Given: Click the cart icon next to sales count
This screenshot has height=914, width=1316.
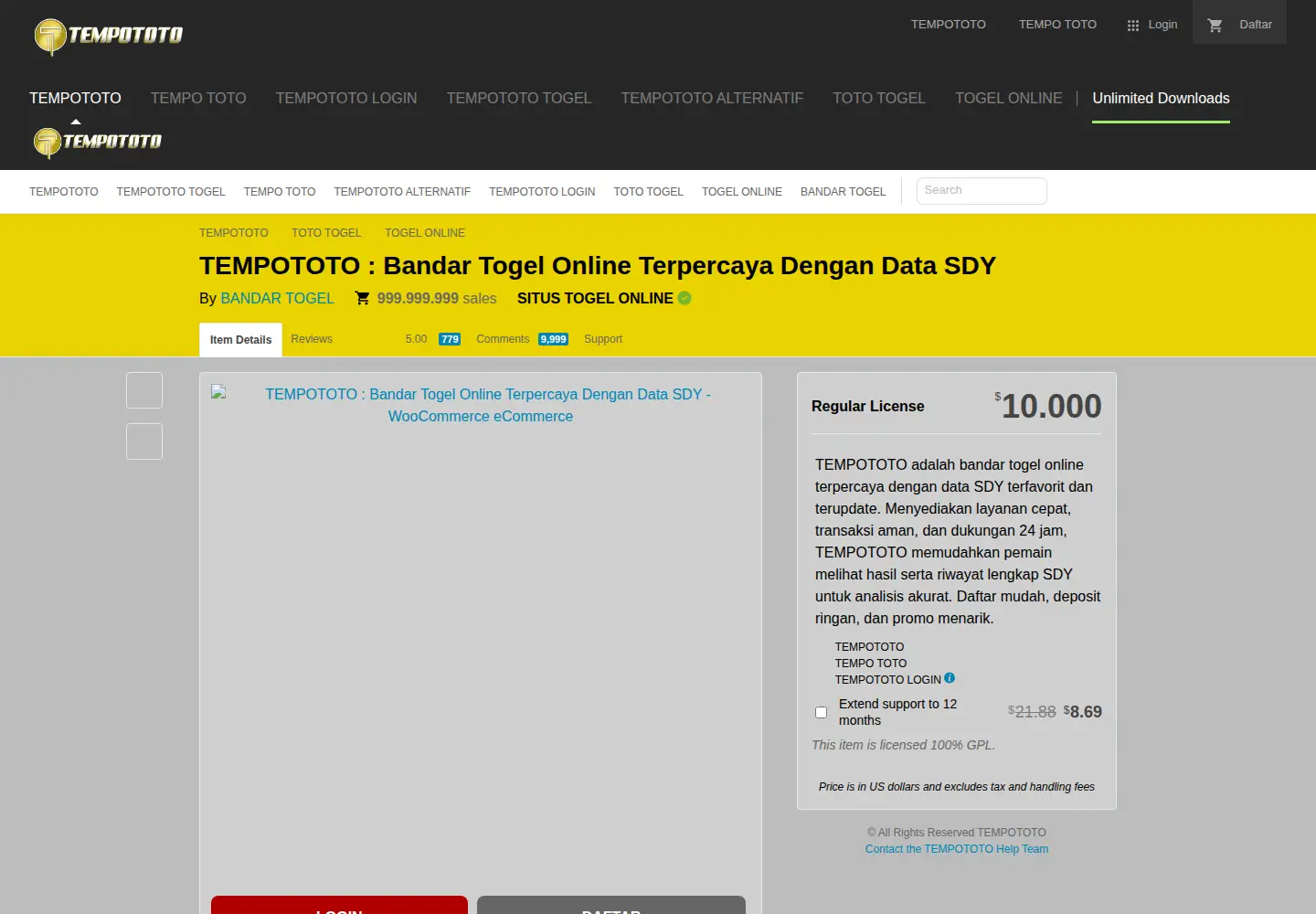Looking at the screenshot, I should [x=362, y=298].
